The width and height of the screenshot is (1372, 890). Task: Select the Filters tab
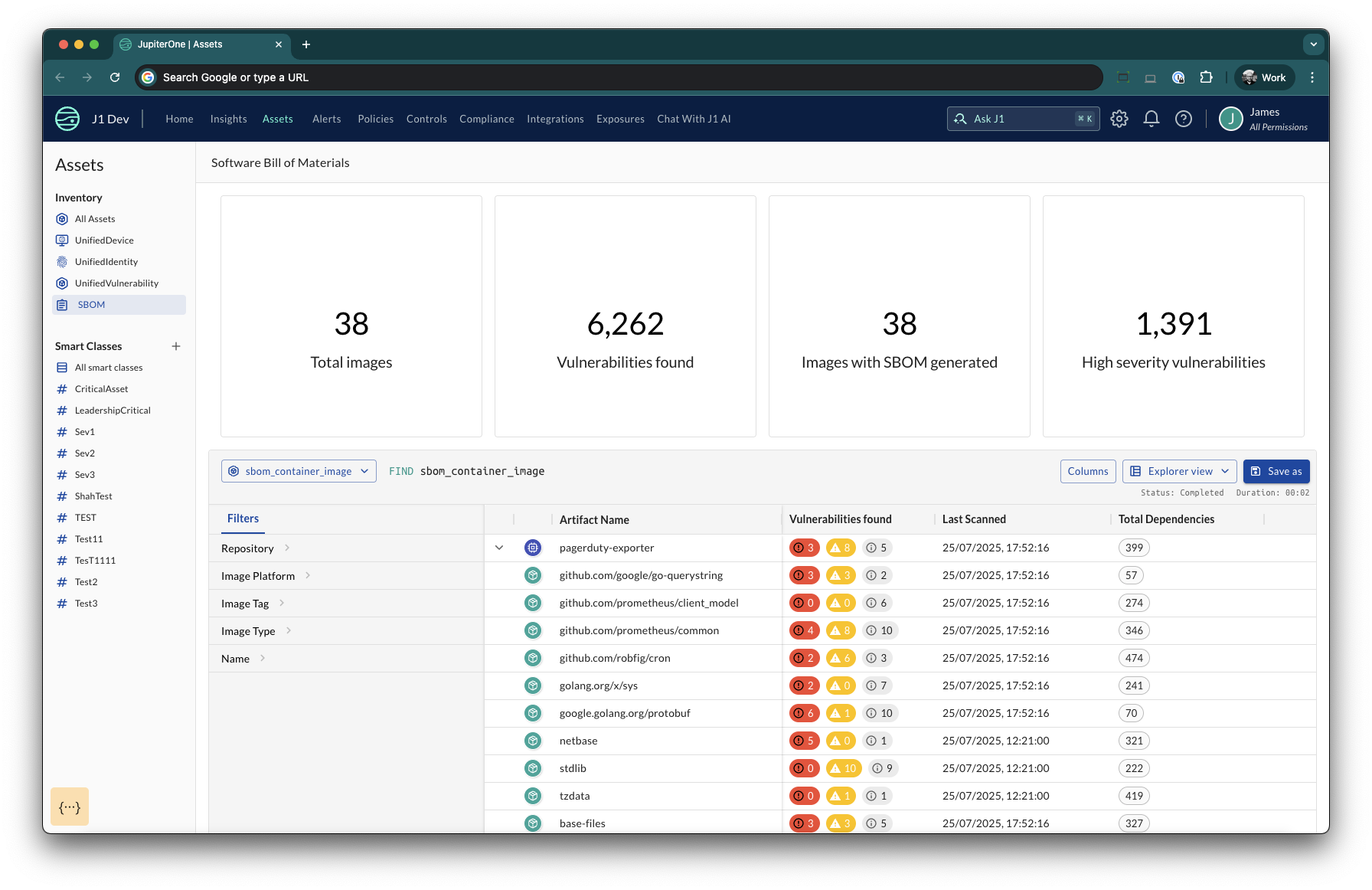(x=243, y=519)
